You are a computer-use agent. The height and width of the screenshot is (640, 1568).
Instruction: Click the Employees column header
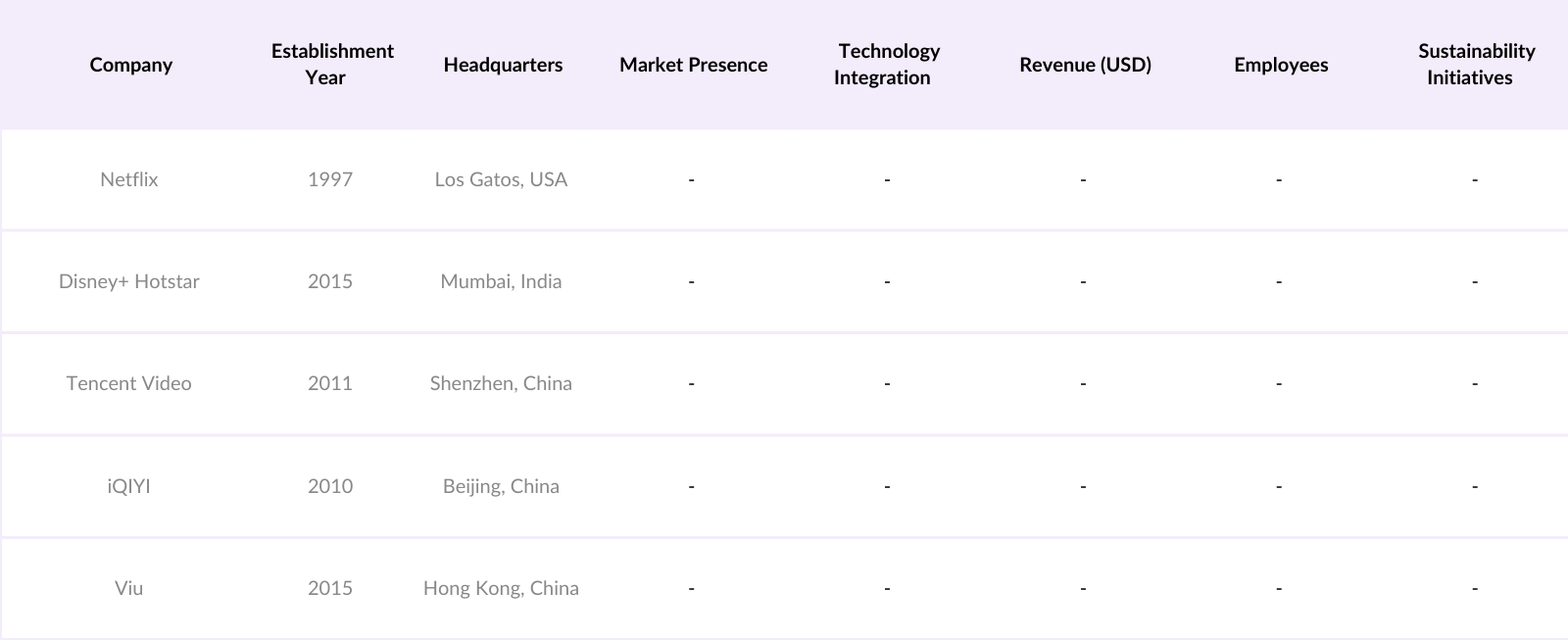point(1281,65)
